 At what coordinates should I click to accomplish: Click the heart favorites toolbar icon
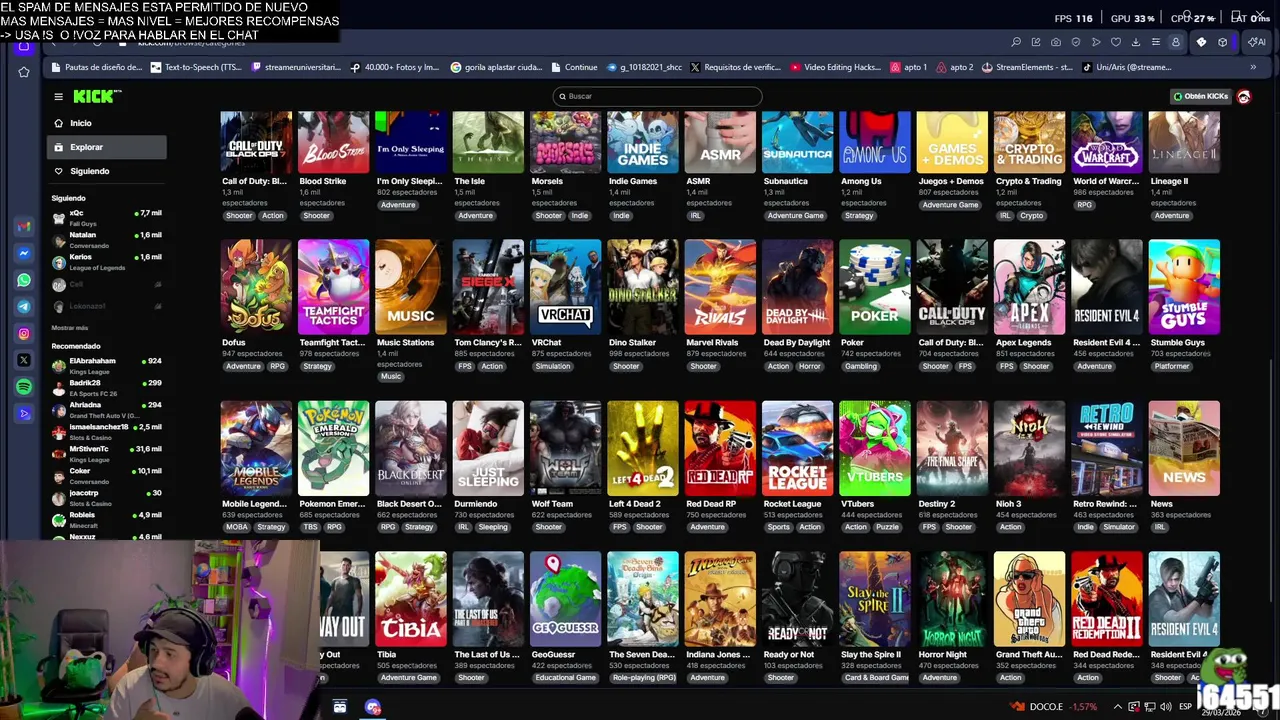pos(1116,42)
